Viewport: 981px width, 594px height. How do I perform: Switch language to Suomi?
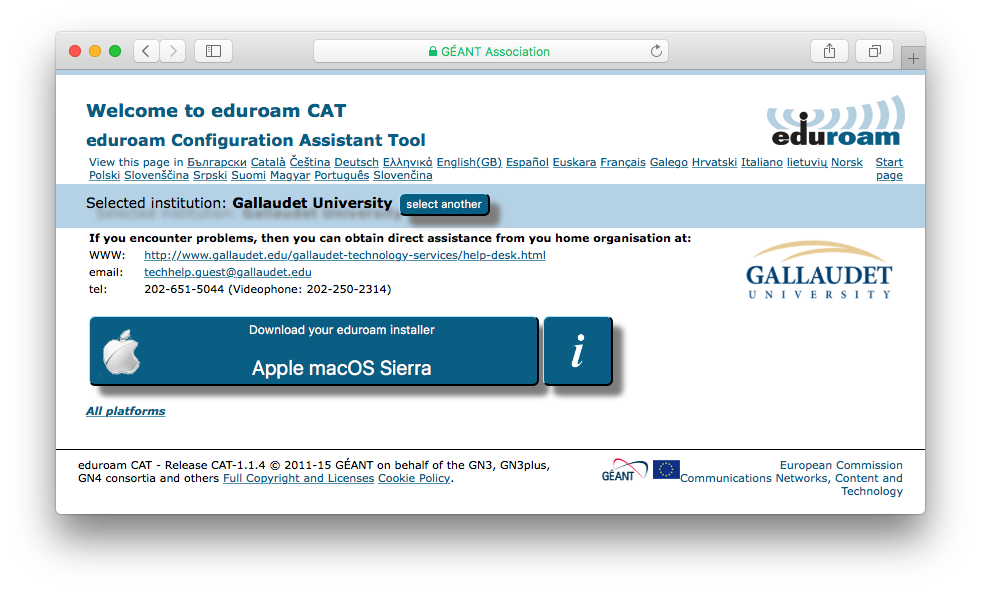(x=248, y=175)
